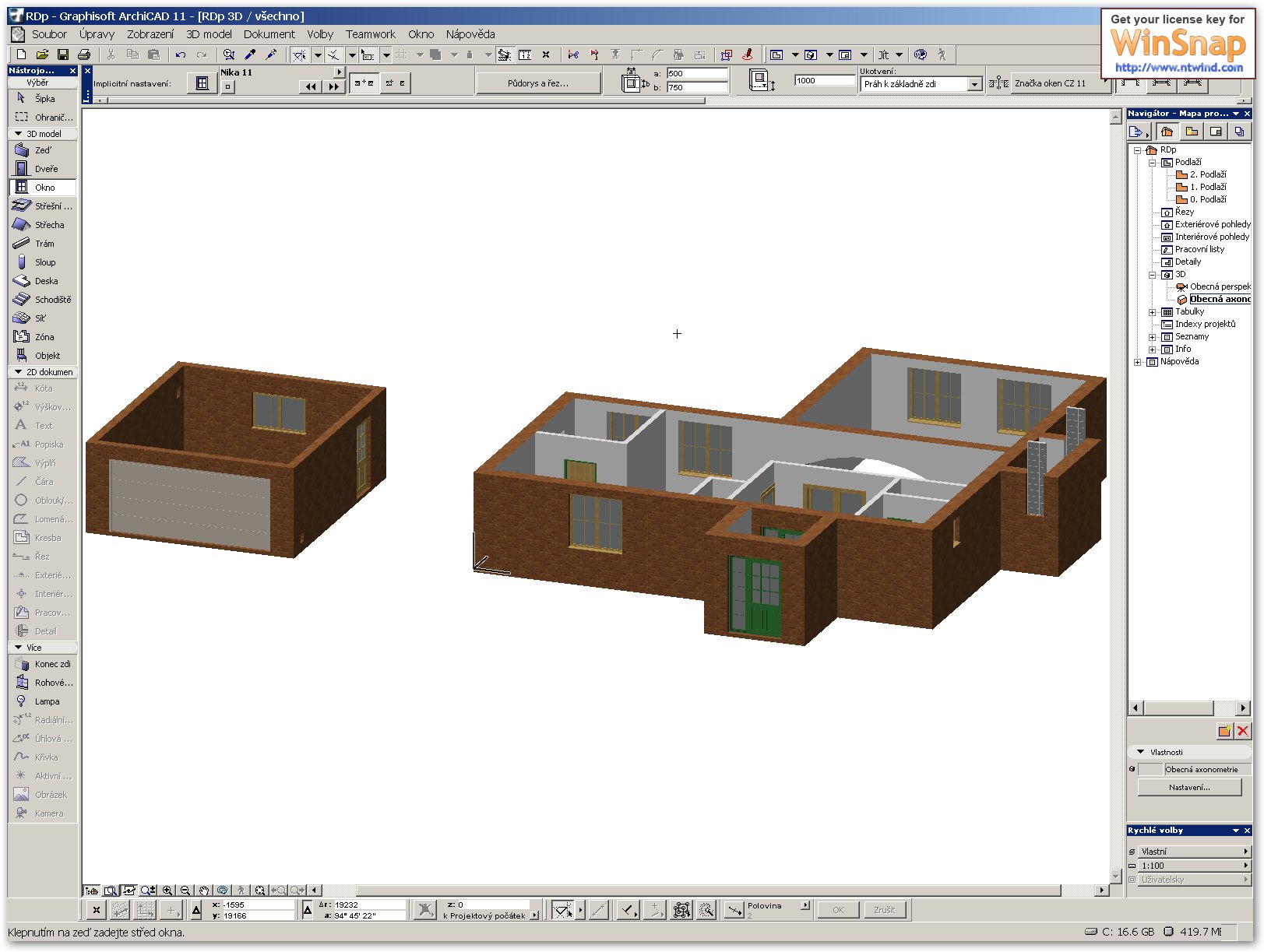Image resolution: width=1264 pixels, height=952 pixels.
Task: Select the Ohranič marquee tool
Action: 43,118
